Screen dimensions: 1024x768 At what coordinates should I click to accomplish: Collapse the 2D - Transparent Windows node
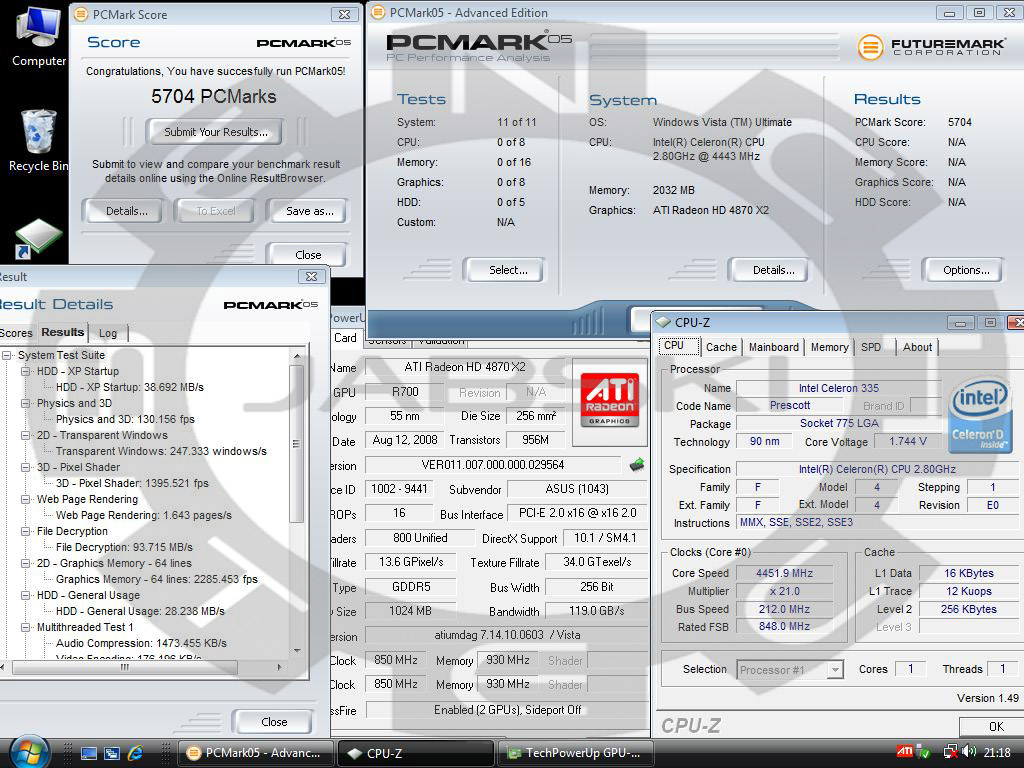(x=26, y=435)
